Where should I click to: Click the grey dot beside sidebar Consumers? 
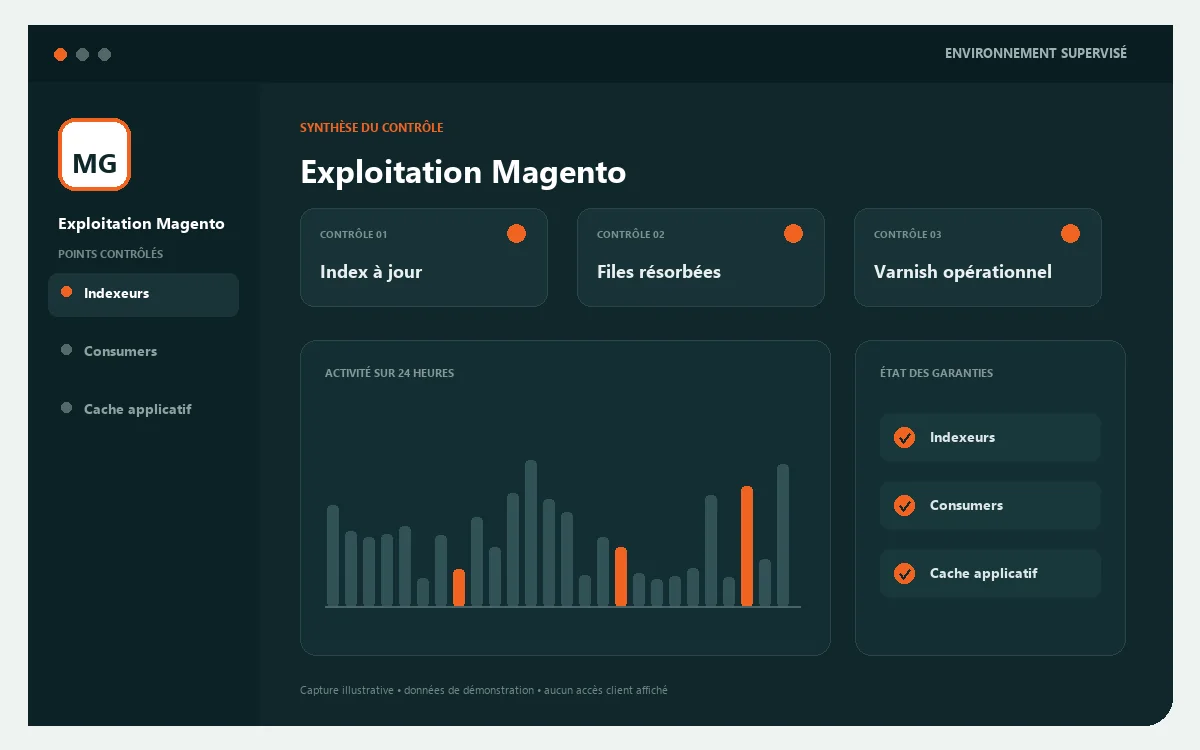[67, 350]
